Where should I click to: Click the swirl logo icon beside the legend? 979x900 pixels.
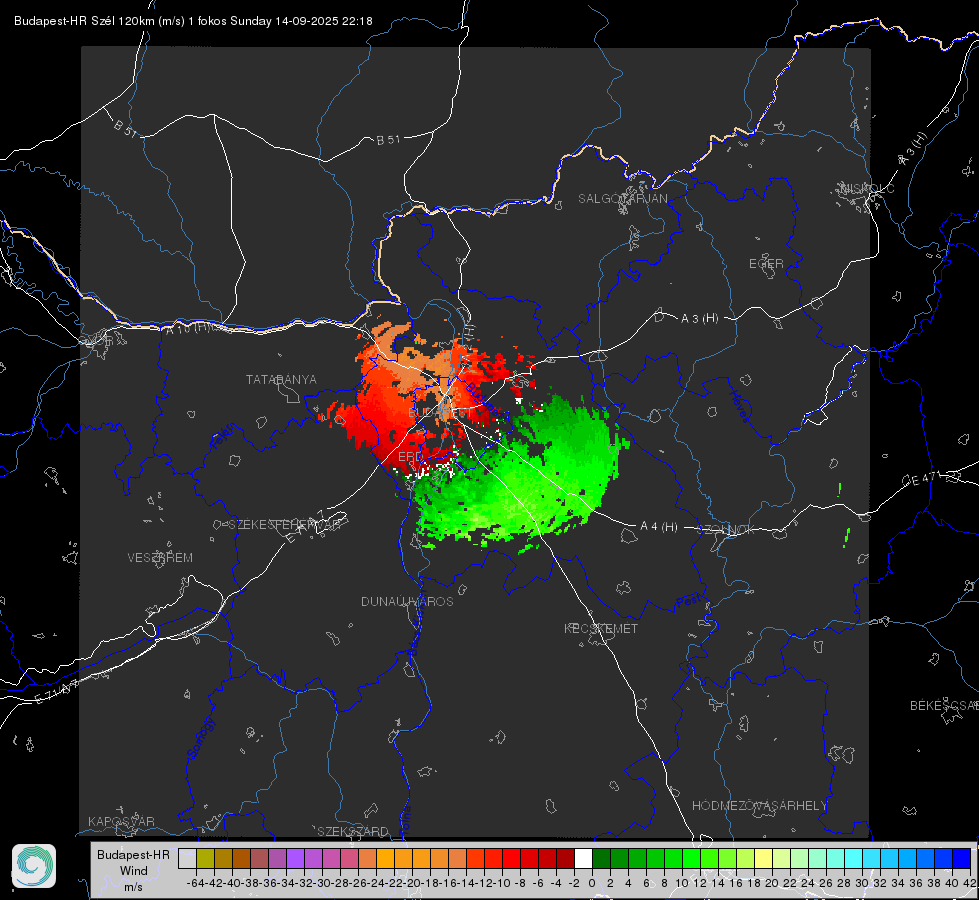pos(34,866)
